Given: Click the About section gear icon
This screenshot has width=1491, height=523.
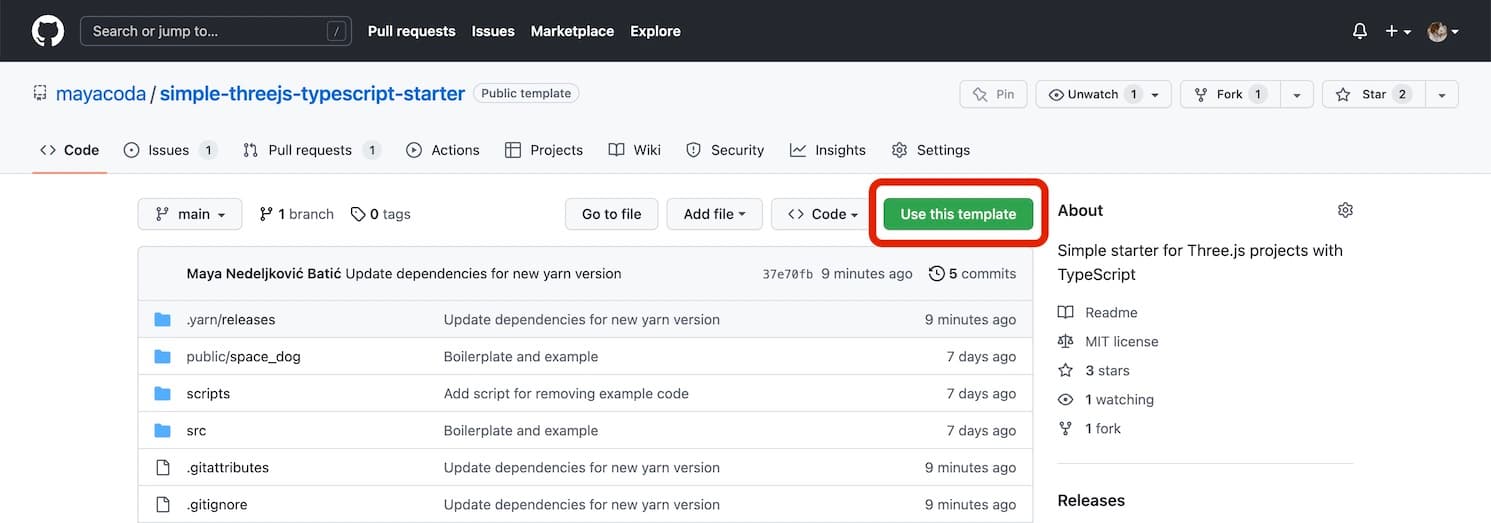Looking at the screenshot, I should pyautogui.click(x=1345, y=210).
